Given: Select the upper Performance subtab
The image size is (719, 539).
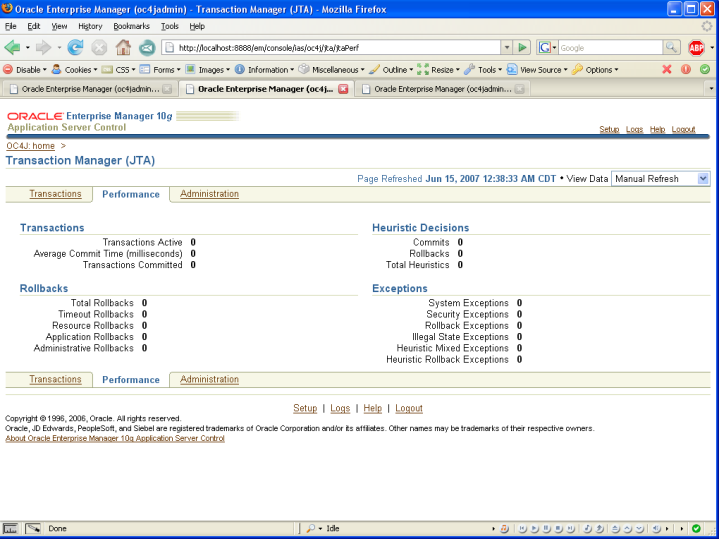Looking at the screenshot, I should click(131, 194).
